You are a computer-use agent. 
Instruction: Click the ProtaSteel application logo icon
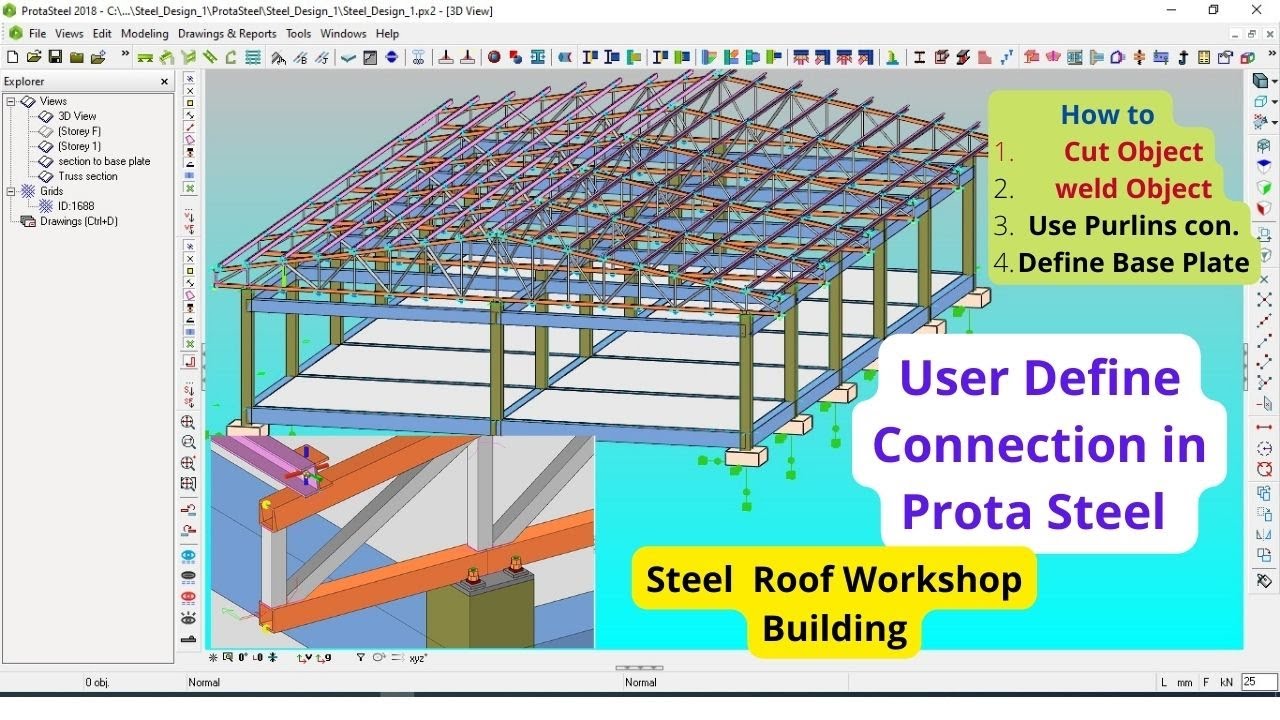10,10
